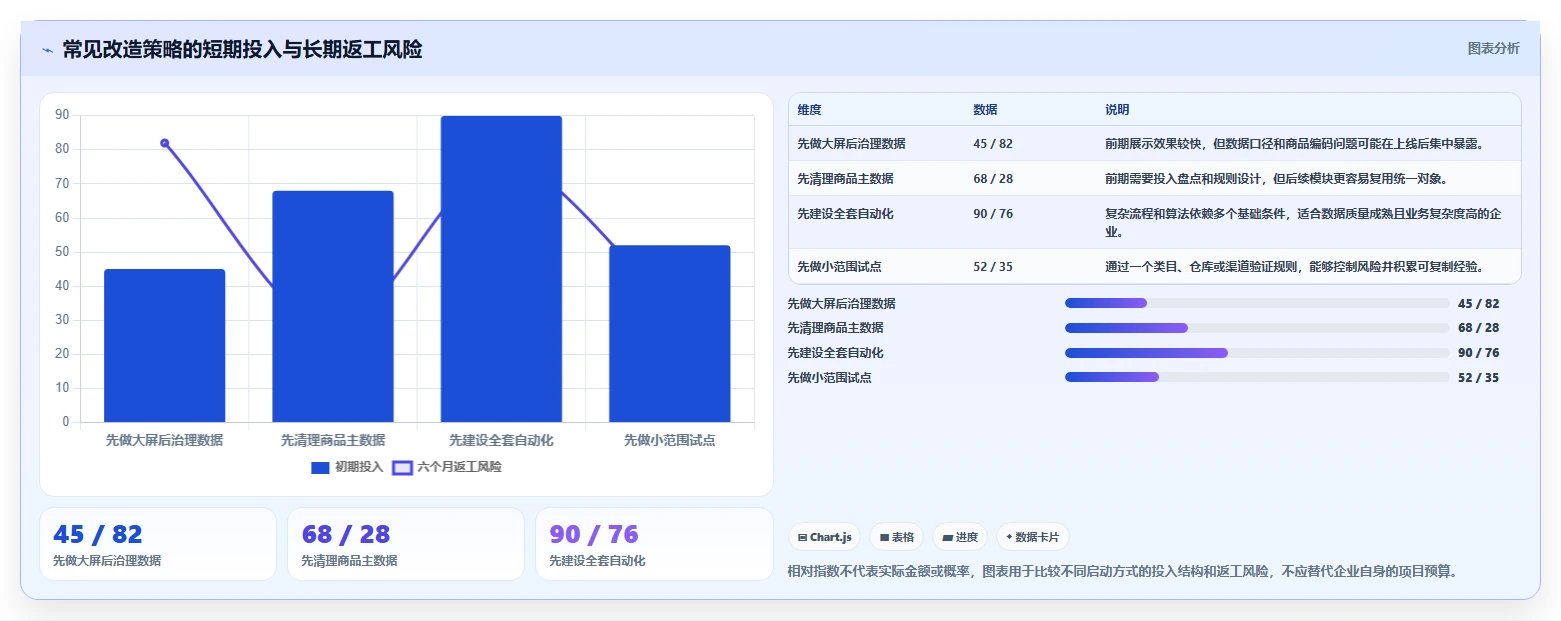
Task: Open the 68 / 28 data card
Action: tap(406, 544)
